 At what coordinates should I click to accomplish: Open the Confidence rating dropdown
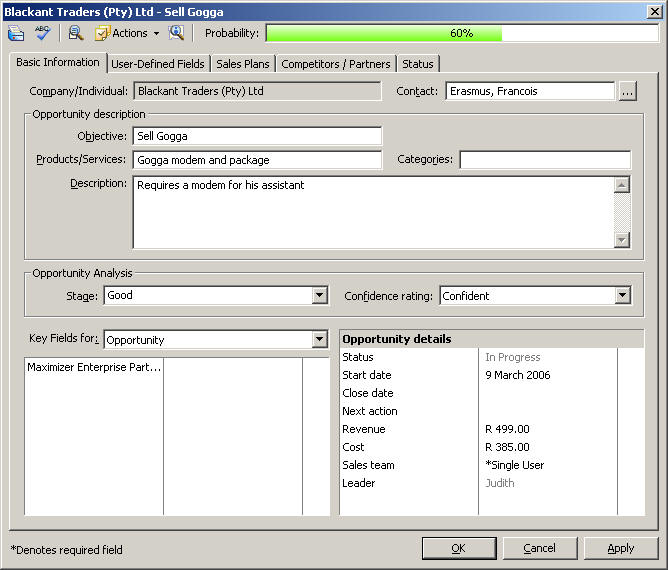(622, 295)
